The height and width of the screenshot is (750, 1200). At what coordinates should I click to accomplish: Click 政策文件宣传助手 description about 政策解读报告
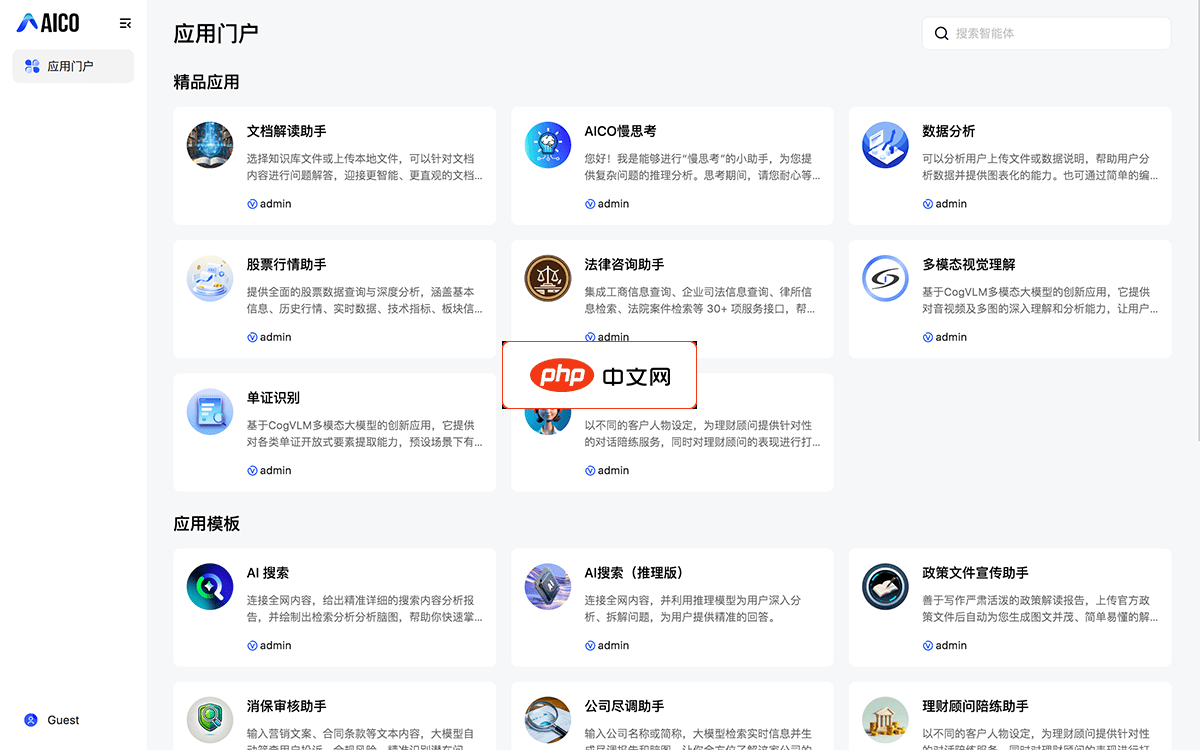coord(1040,609)
